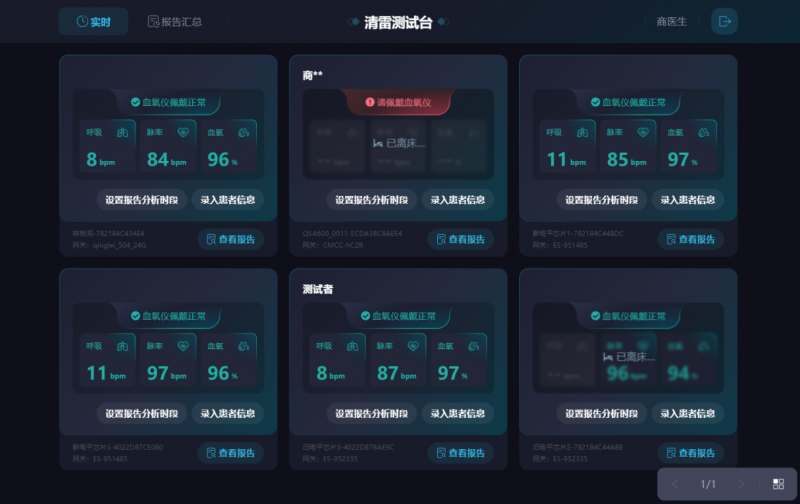This screenshot has height=504, width=800.
Task: Open 查看报告 for the 旧电平芯片2 device
Action: pyautogui.click(x=690, y=453)
